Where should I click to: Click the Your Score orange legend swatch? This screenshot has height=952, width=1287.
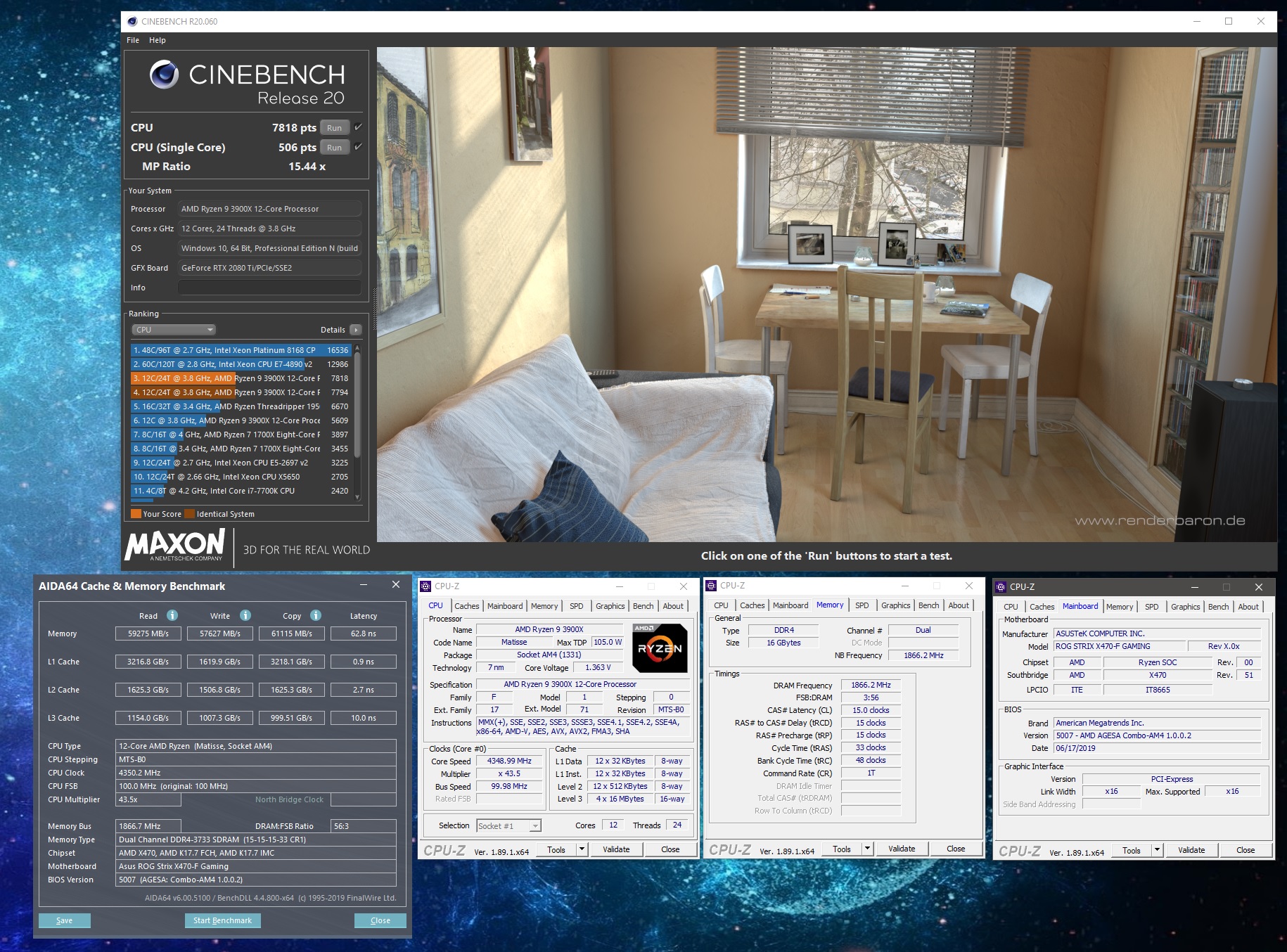(136, 514)
